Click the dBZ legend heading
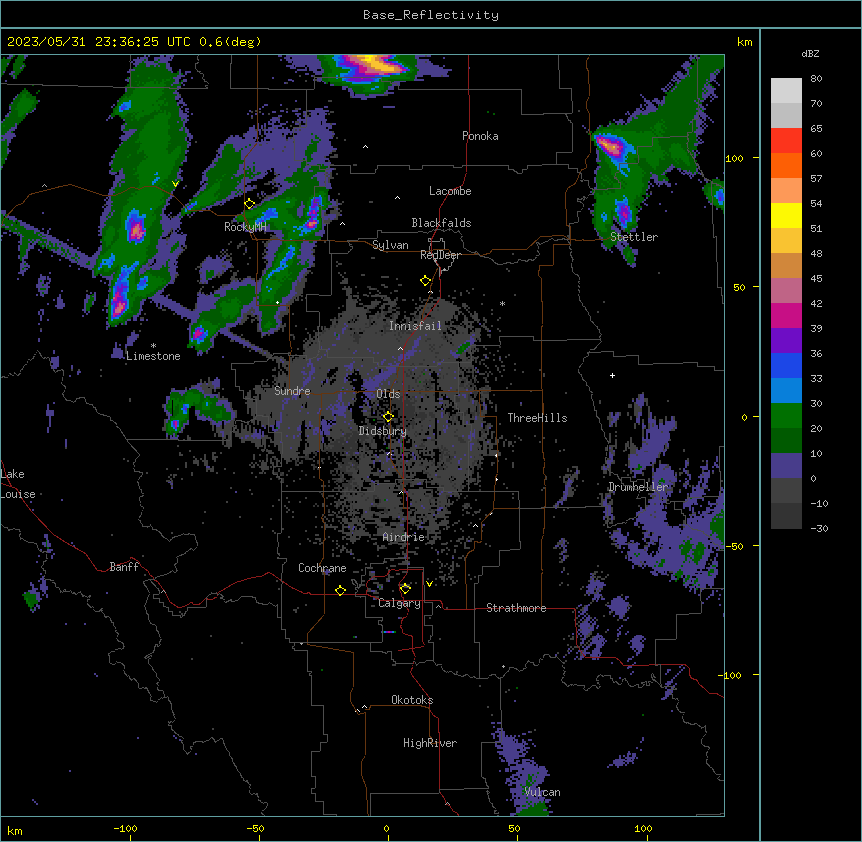Image resolution: width=862 pixels, height=842 pixels. tap(810, 54)
